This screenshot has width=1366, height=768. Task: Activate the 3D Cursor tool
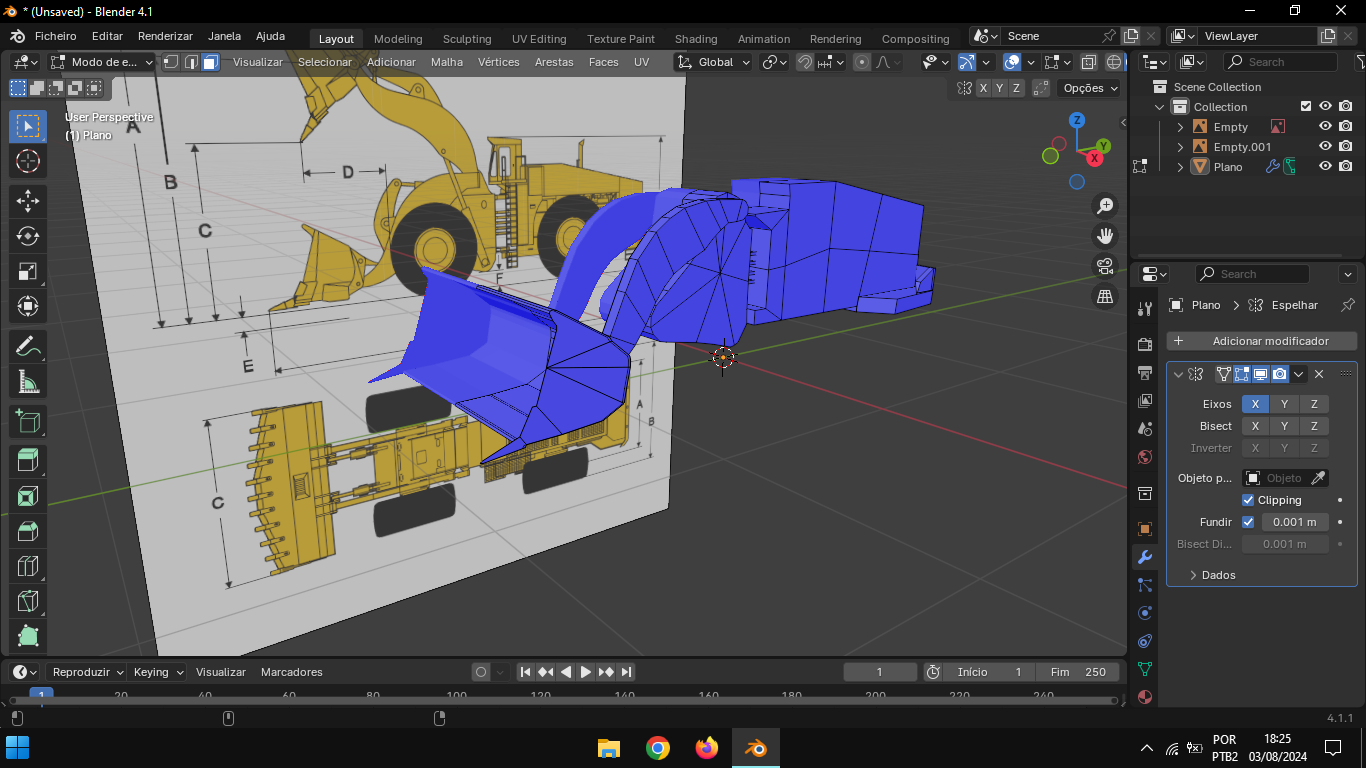[28, 161]
